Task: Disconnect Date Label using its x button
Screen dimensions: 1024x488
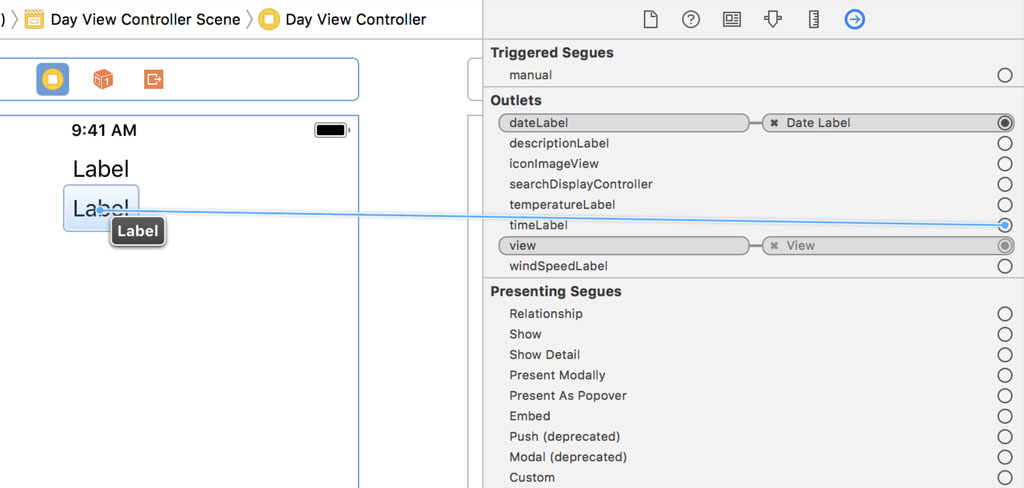Action: 774,123
